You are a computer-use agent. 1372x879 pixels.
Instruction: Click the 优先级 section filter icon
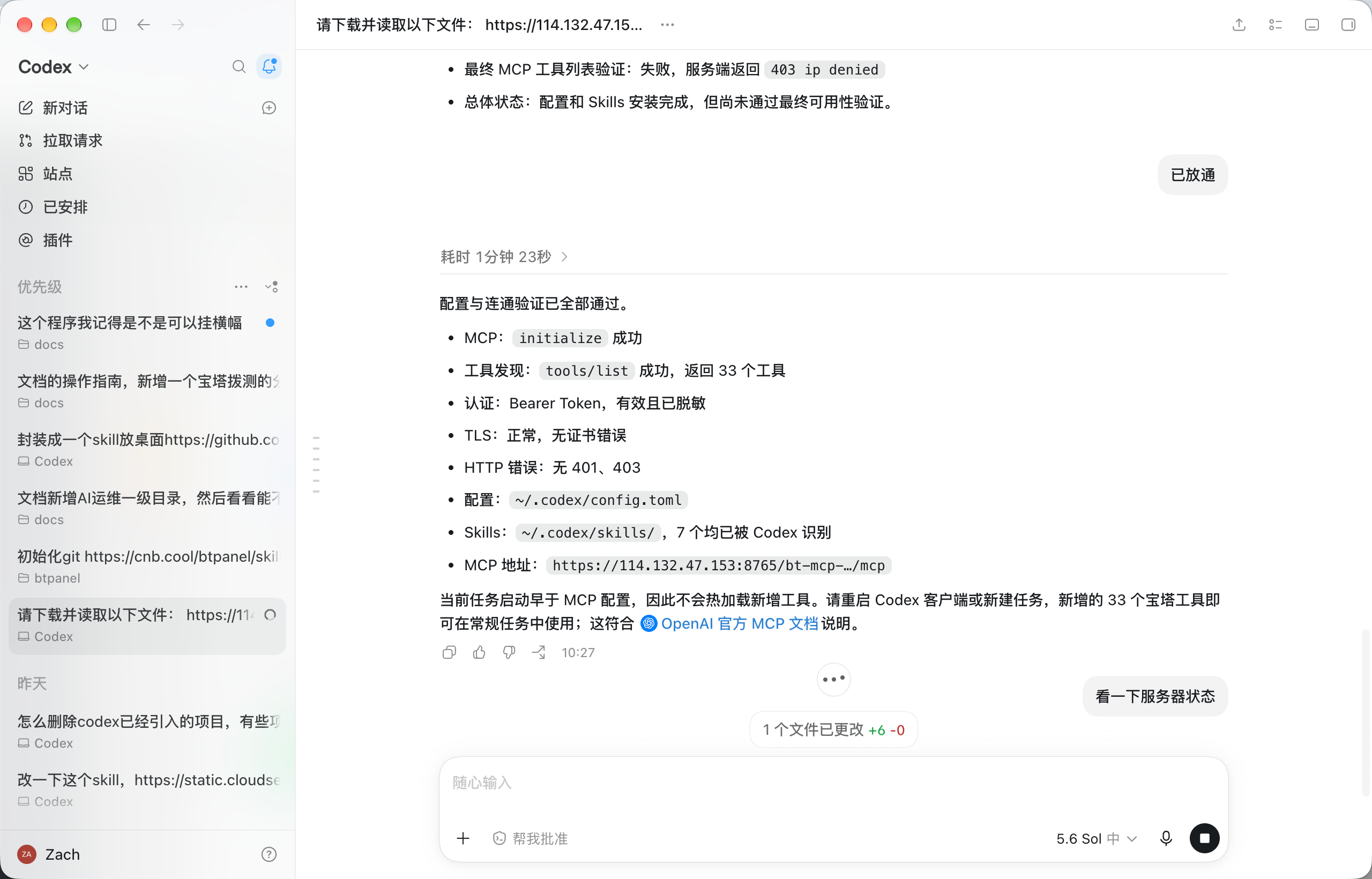[271, 287]
